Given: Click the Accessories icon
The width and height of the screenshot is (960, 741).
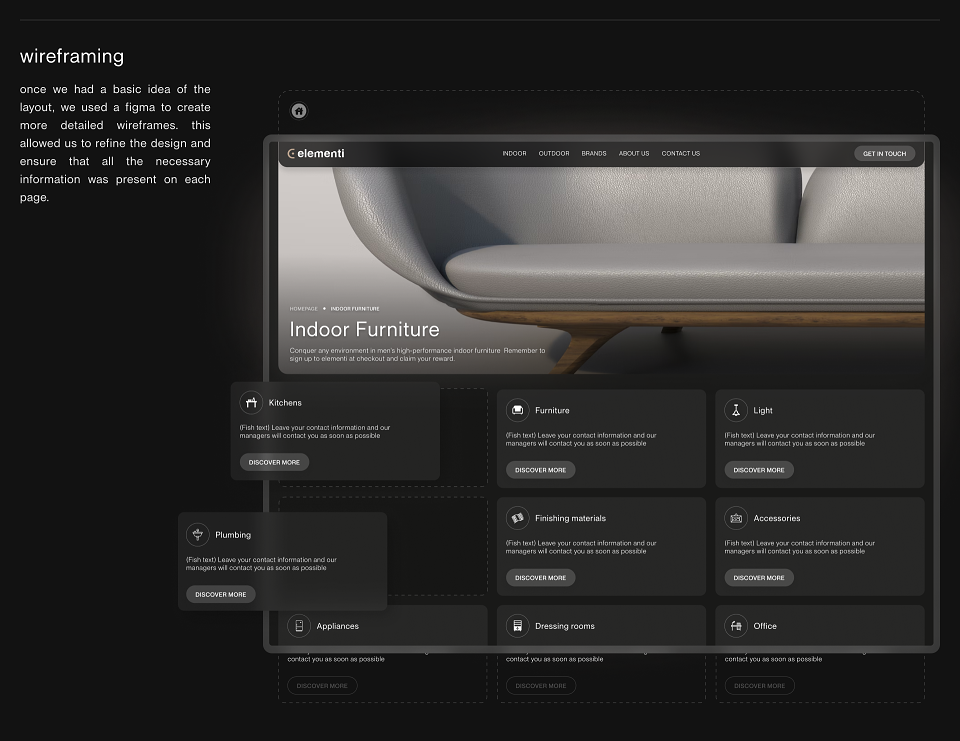Looking at the screenshot, I should [736, 518].
